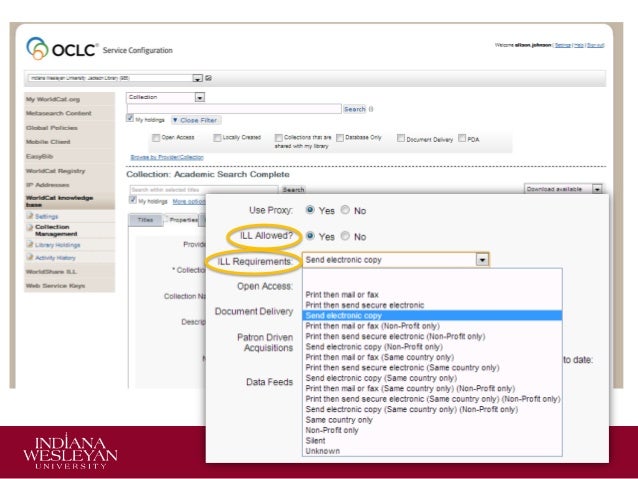Screen dimensions: 638x479
Task: Choose 'Send electronic copy (Same country only)' option
Action: (x=381, y=378)
